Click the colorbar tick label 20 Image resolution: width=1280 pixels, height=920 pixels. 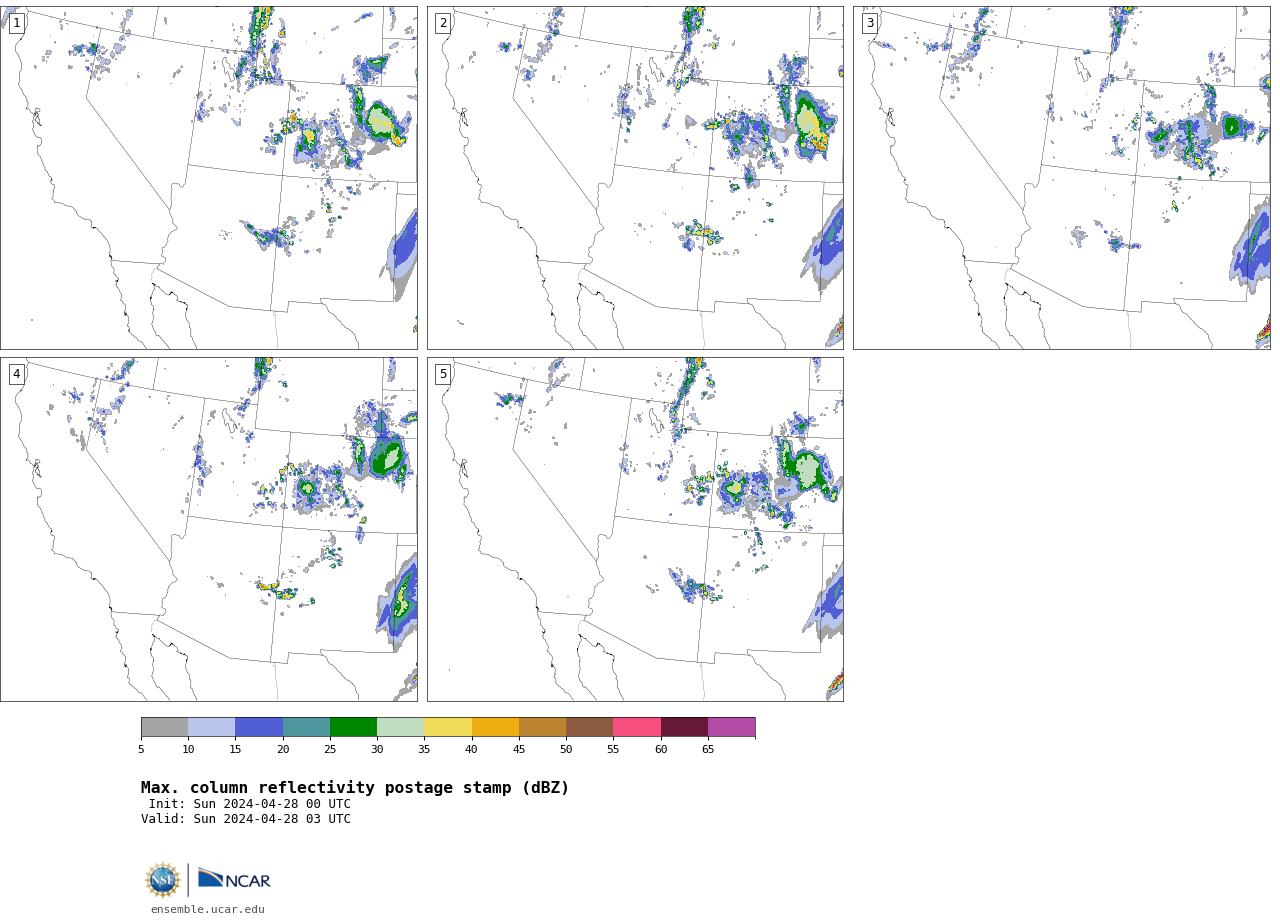pyautogui.click(x=283, y=749)
